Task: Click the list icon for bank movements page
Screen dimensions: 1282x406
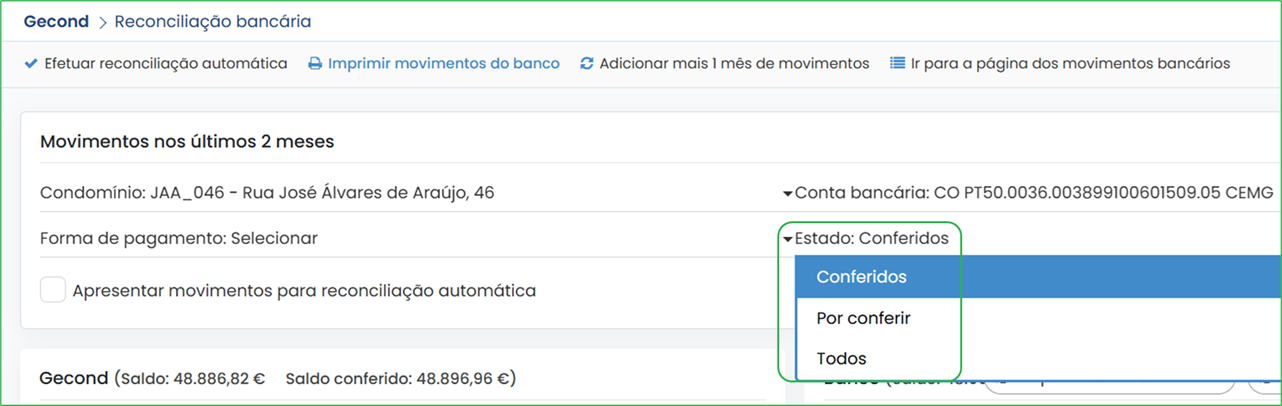Action: pyautogui.click(x=897, y=63)
